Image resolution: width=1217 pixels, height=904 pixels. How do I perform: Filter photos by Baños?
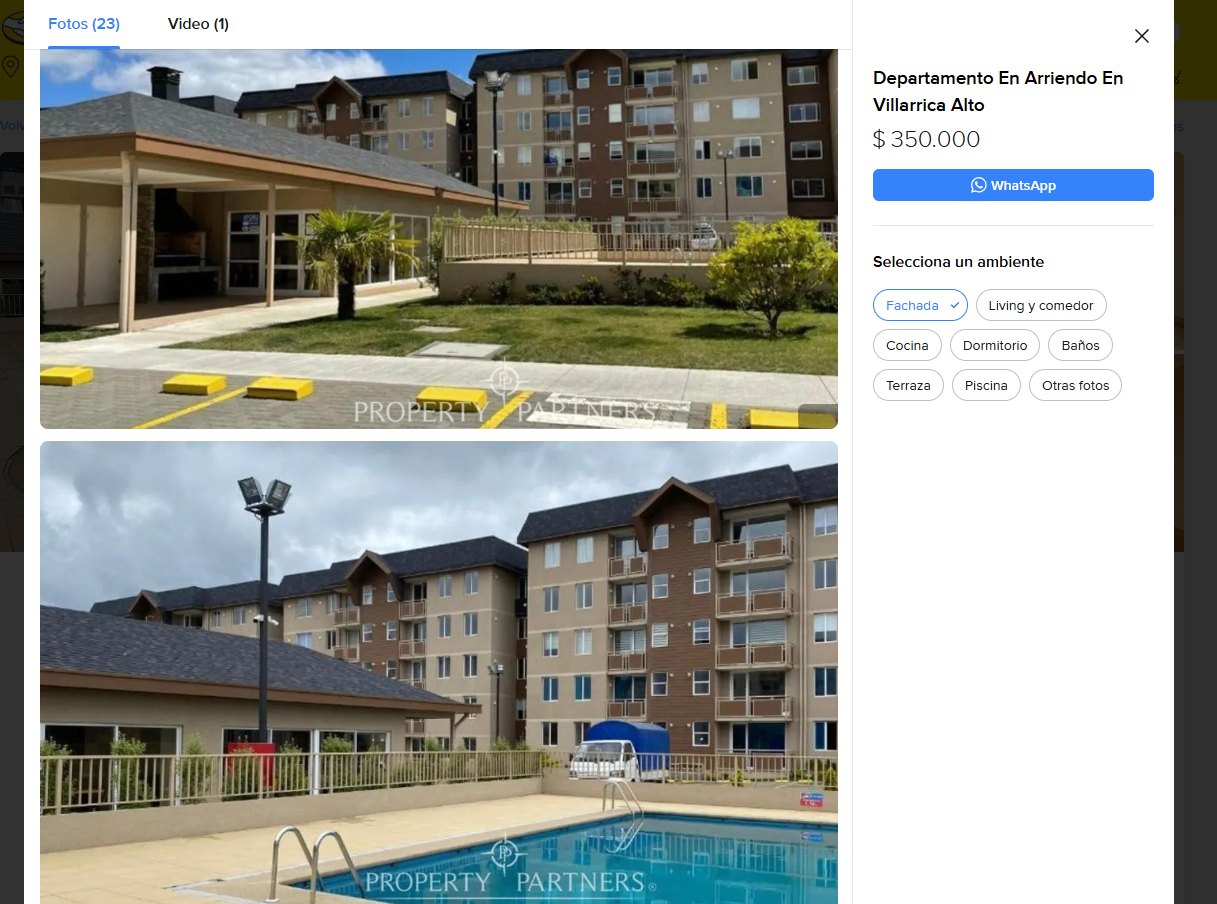[x=1080, y=345]
